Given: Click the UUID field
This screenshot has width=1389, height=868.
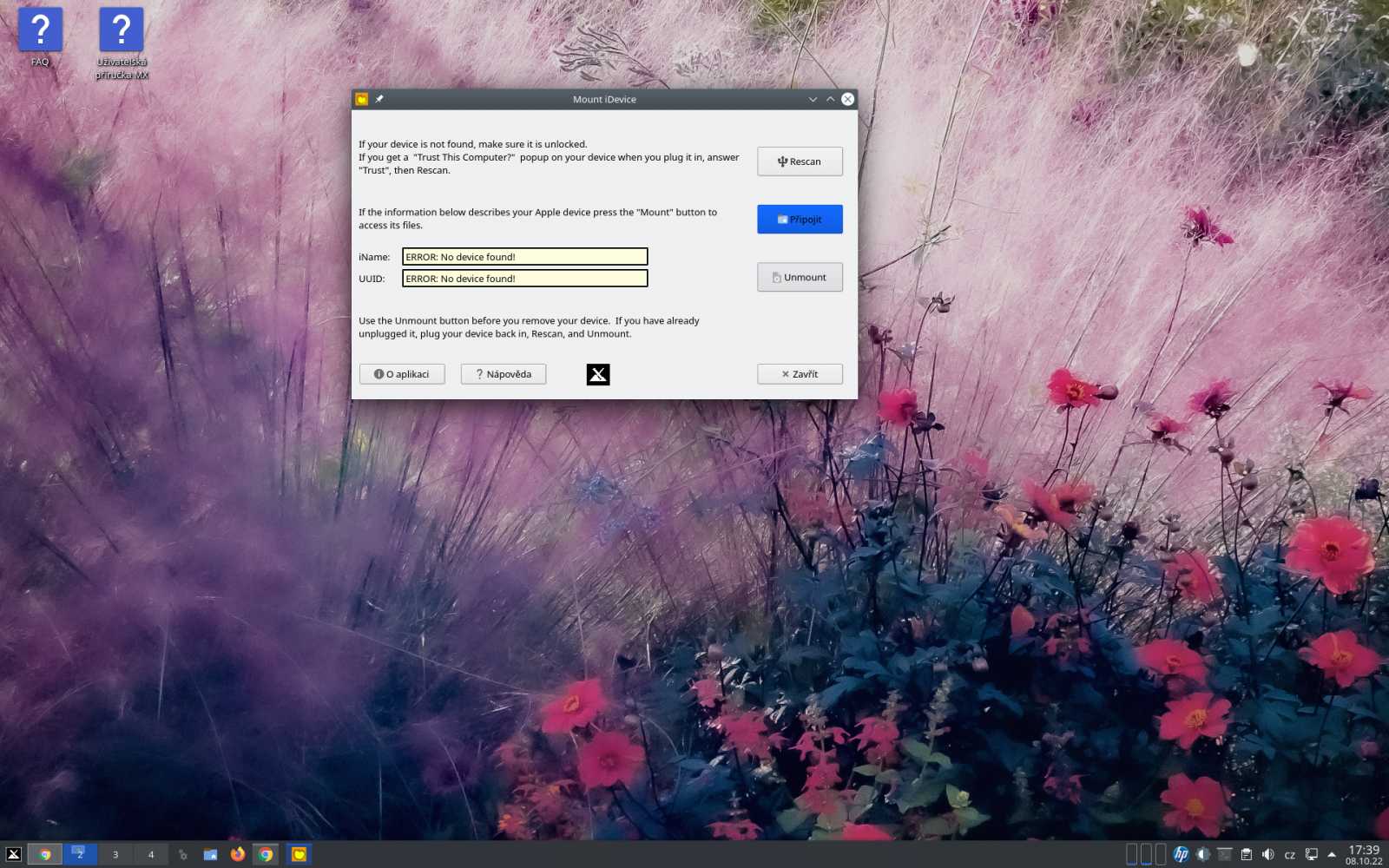Looking at the screenshot, I should pyautogui.click(x=525, y=279).
